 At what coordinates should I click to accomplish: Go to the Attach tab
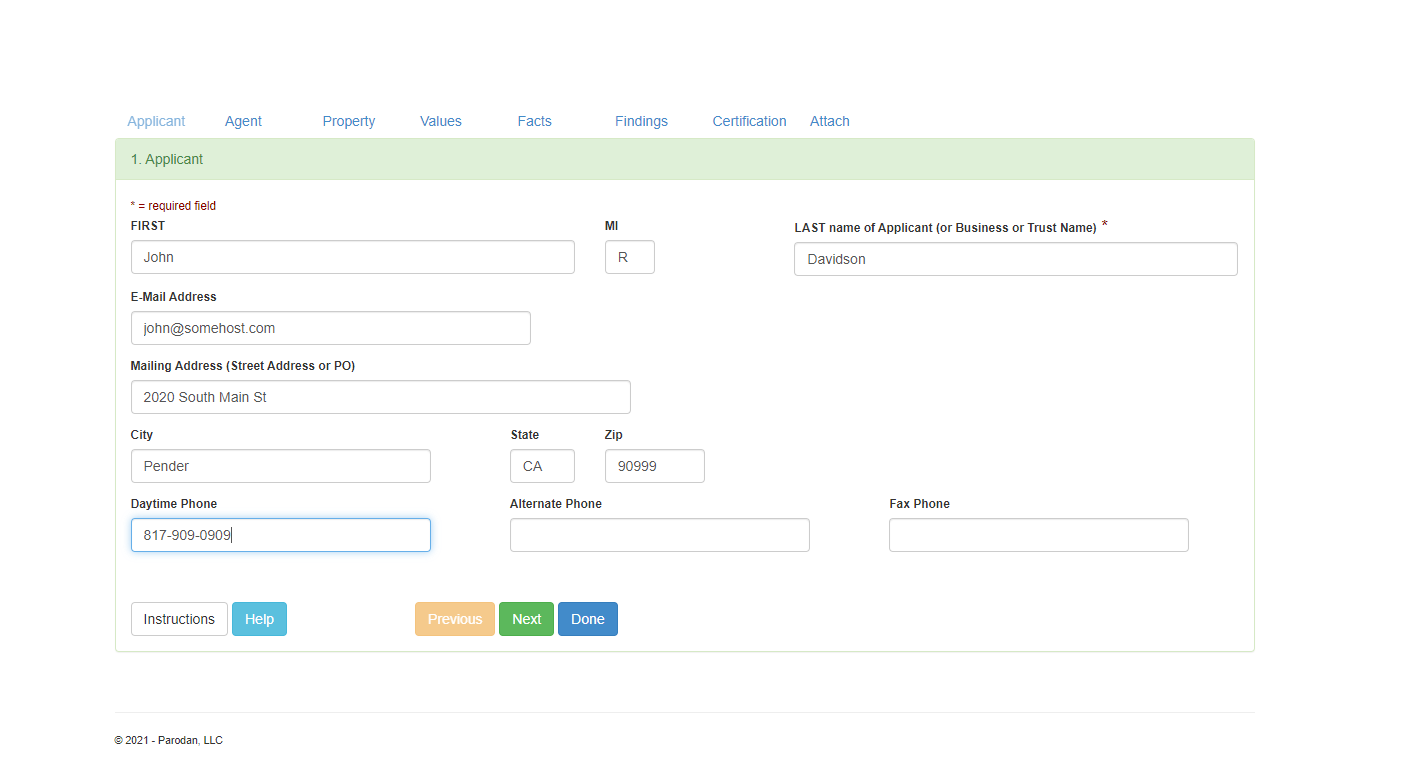pyautogui.click(x=830, y=121)
